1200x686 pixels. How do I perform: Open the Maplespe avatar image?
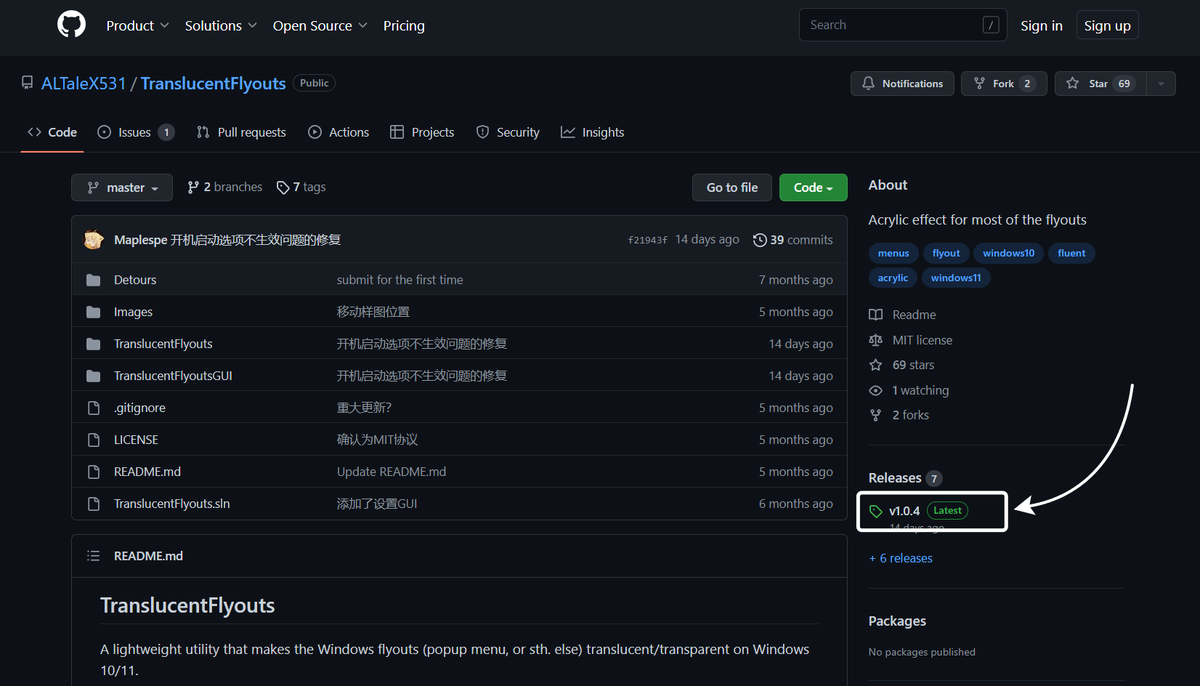[x=94, y=240]
